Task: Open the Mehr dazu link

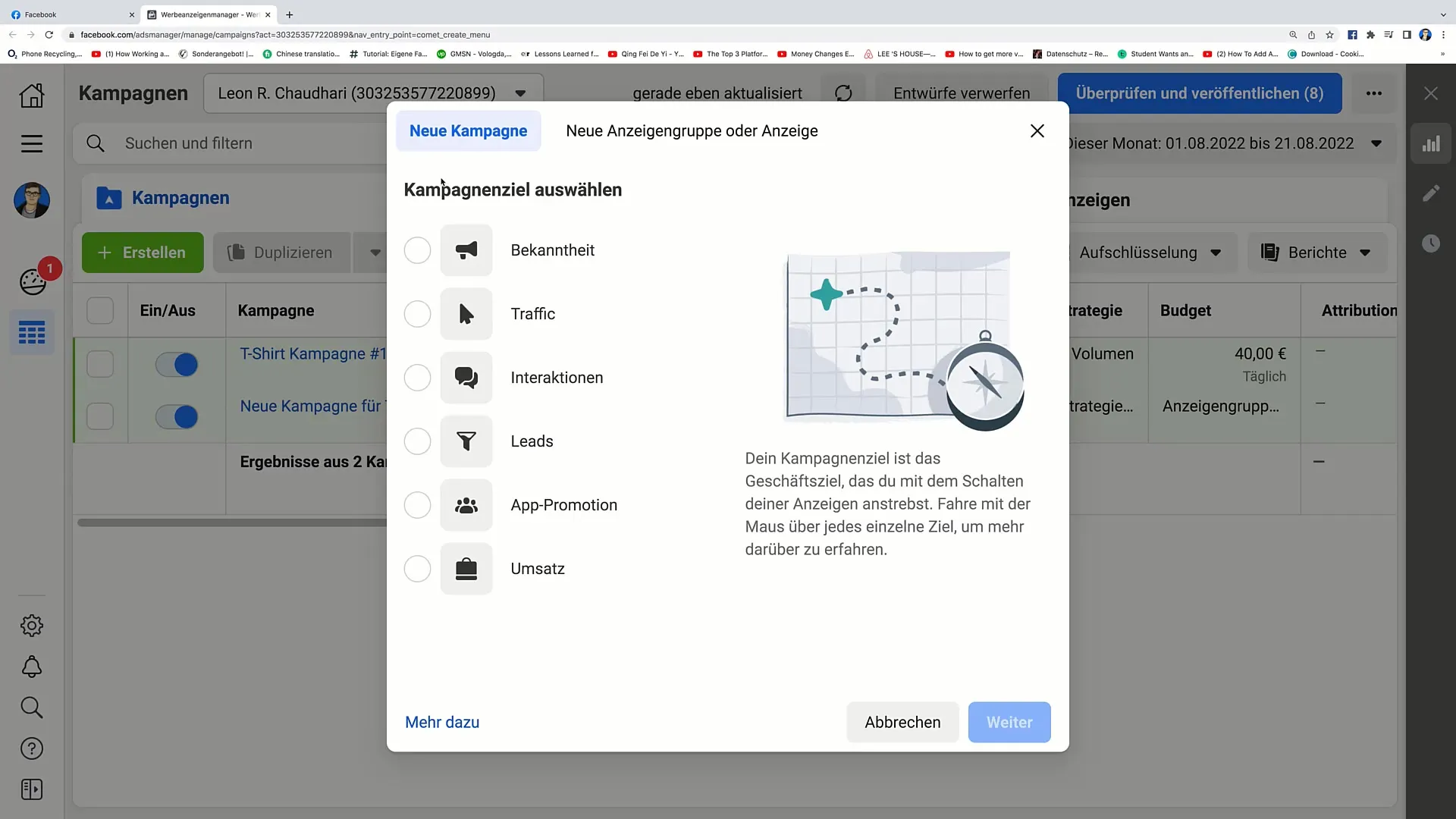Action: tap(442, 722)
